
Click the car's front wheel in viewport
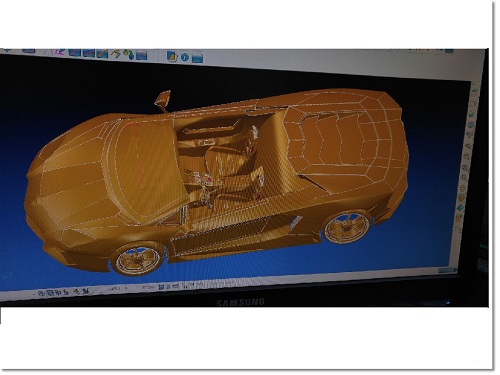click(137, 259)
